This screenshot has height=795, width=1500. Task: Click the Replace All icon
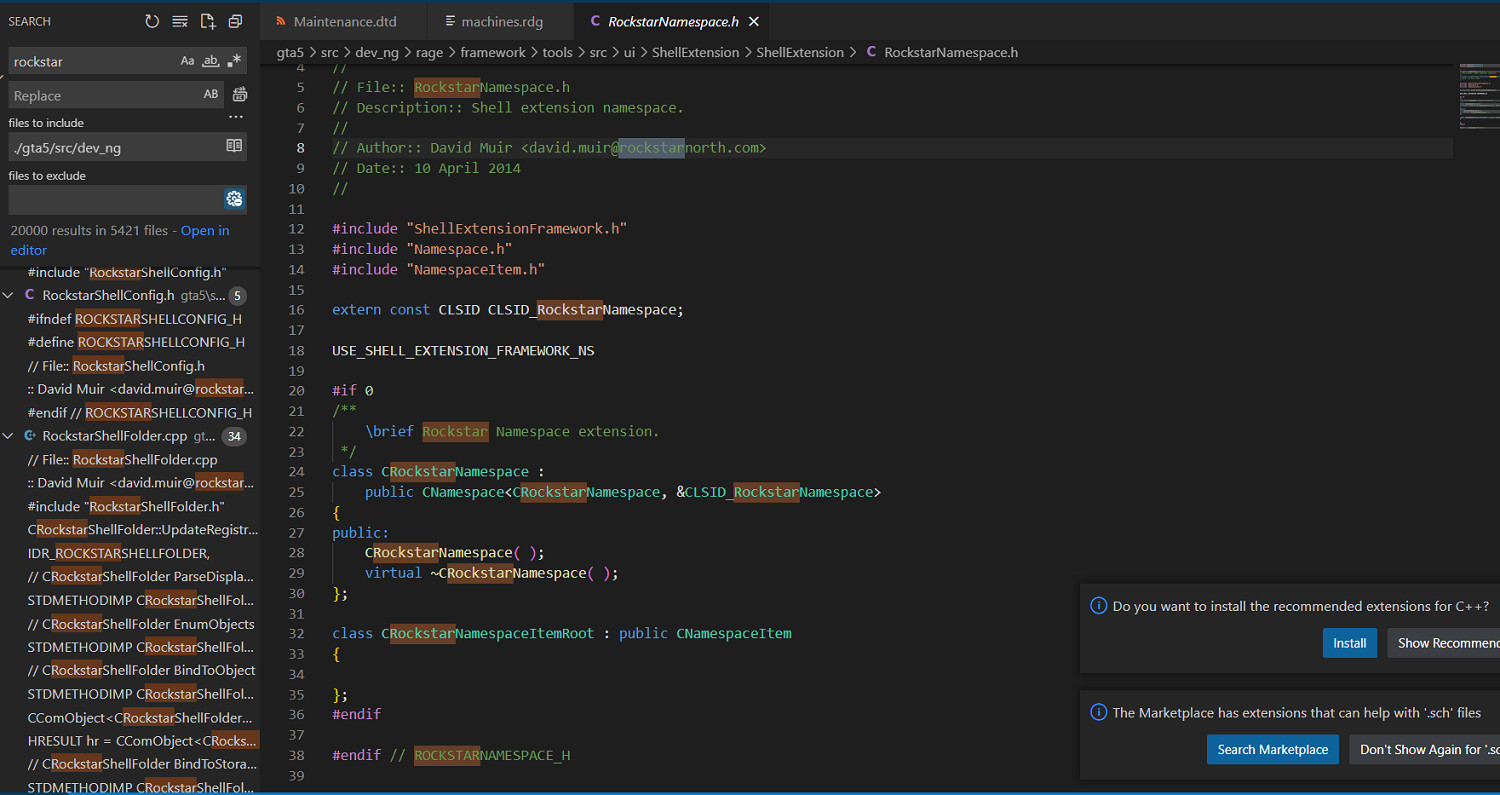click(240, 95)
